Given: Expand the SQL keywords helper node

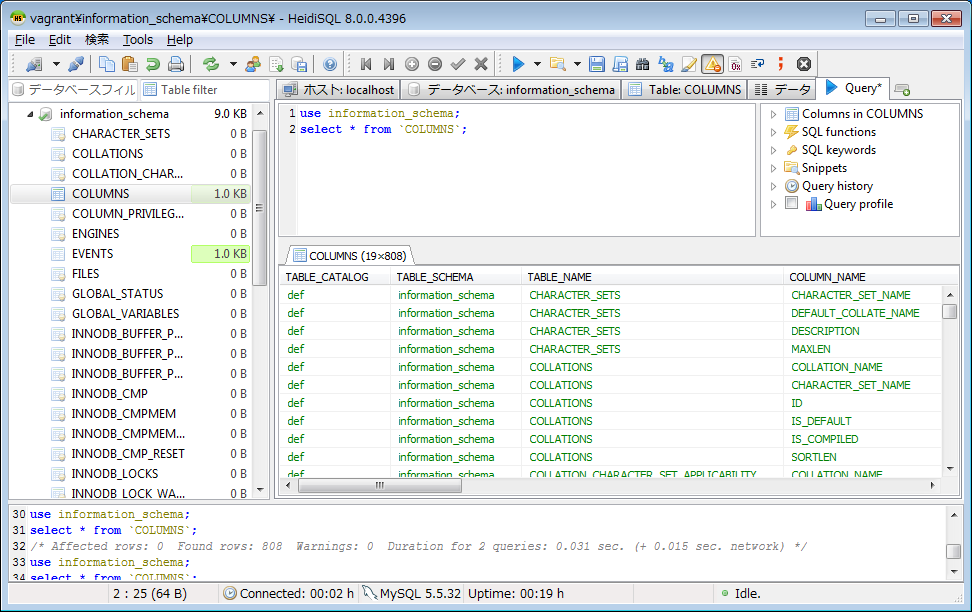Looking at the screenshot, I should pos(773,150).
